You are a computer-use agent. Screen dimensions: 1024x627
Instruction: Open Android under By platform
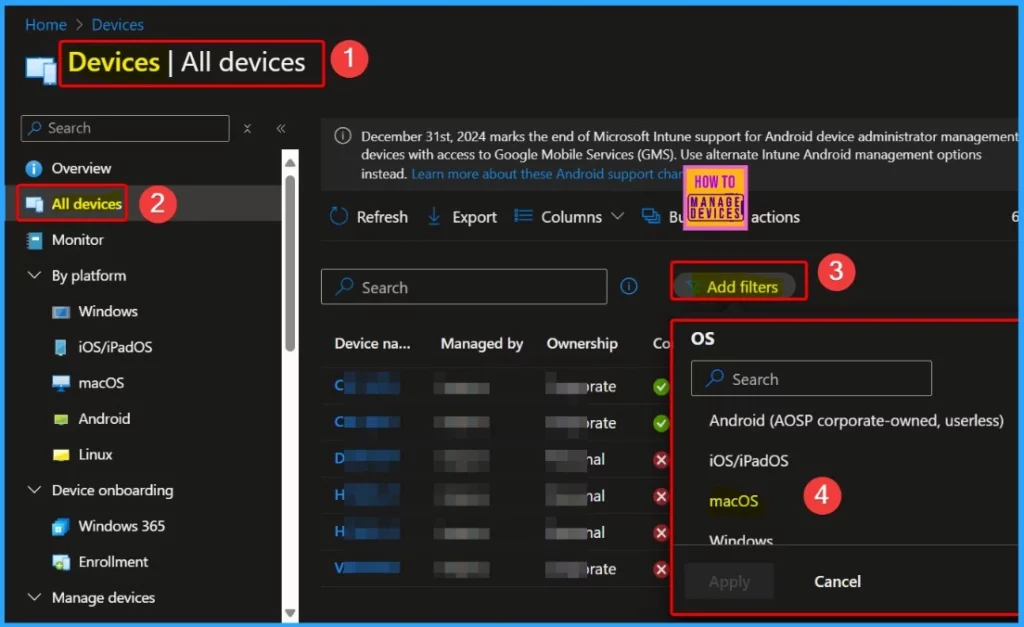[x=104, y=419]
